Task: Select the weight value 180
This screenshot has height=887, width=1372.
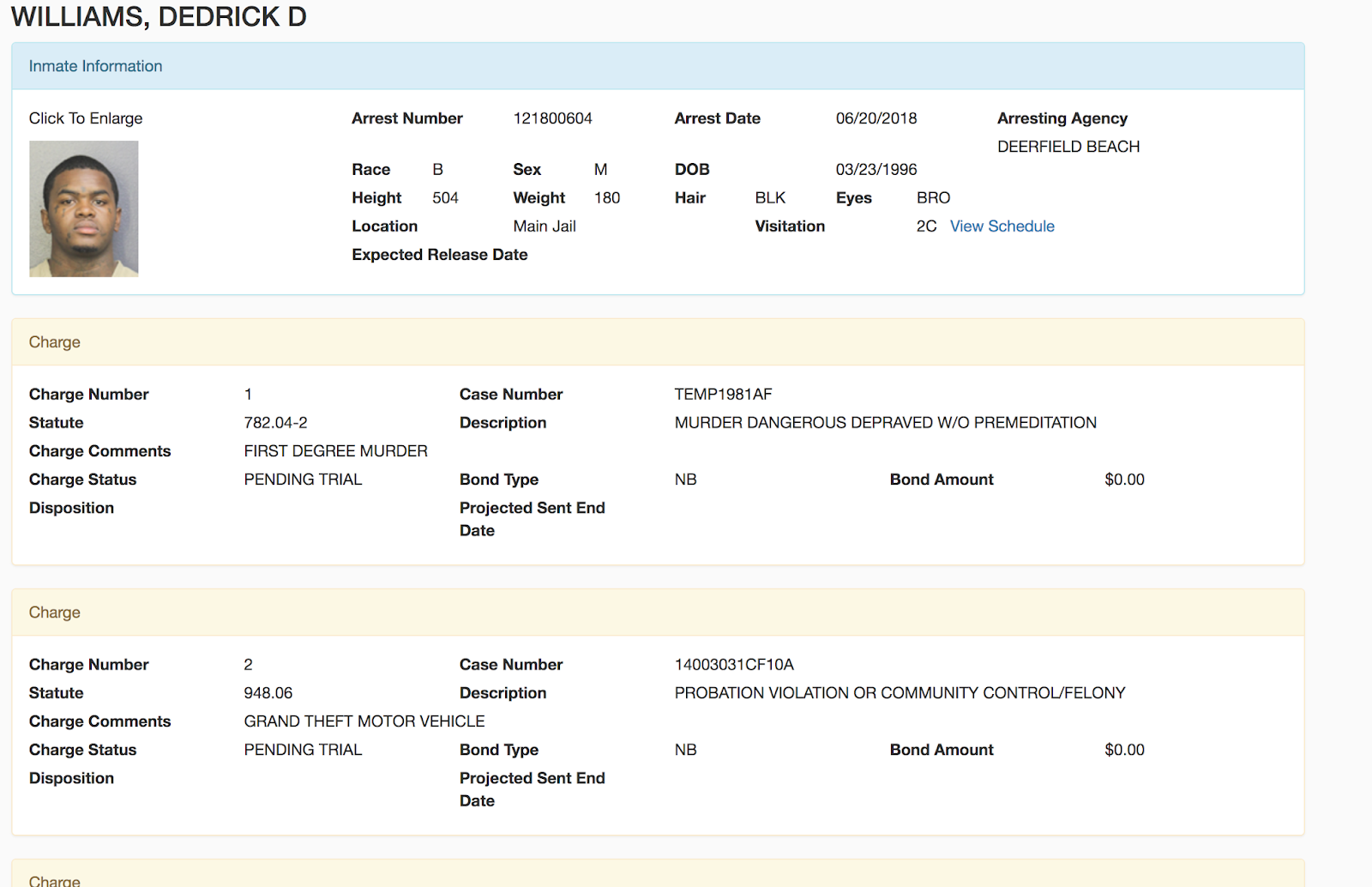Action: (607, 198)
